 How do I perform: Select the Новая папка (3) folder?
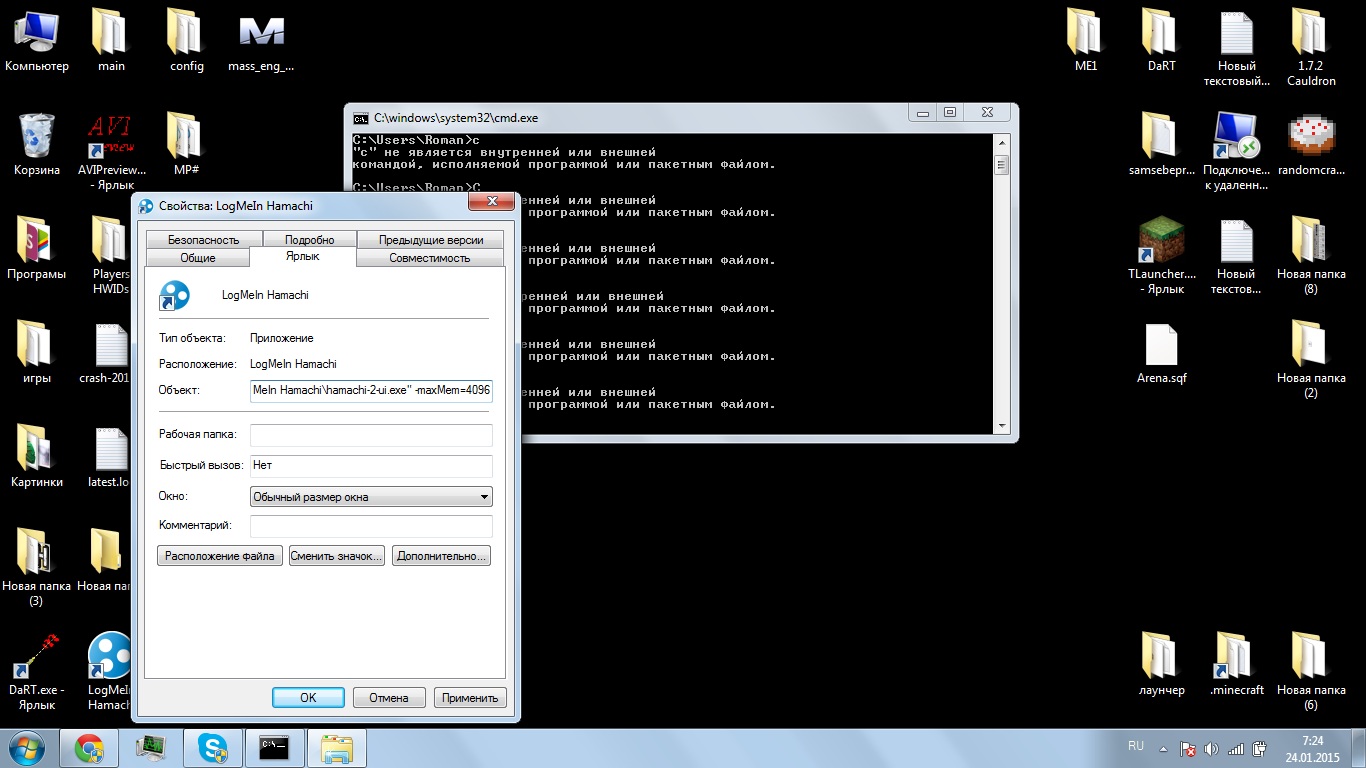pos(37,566)
